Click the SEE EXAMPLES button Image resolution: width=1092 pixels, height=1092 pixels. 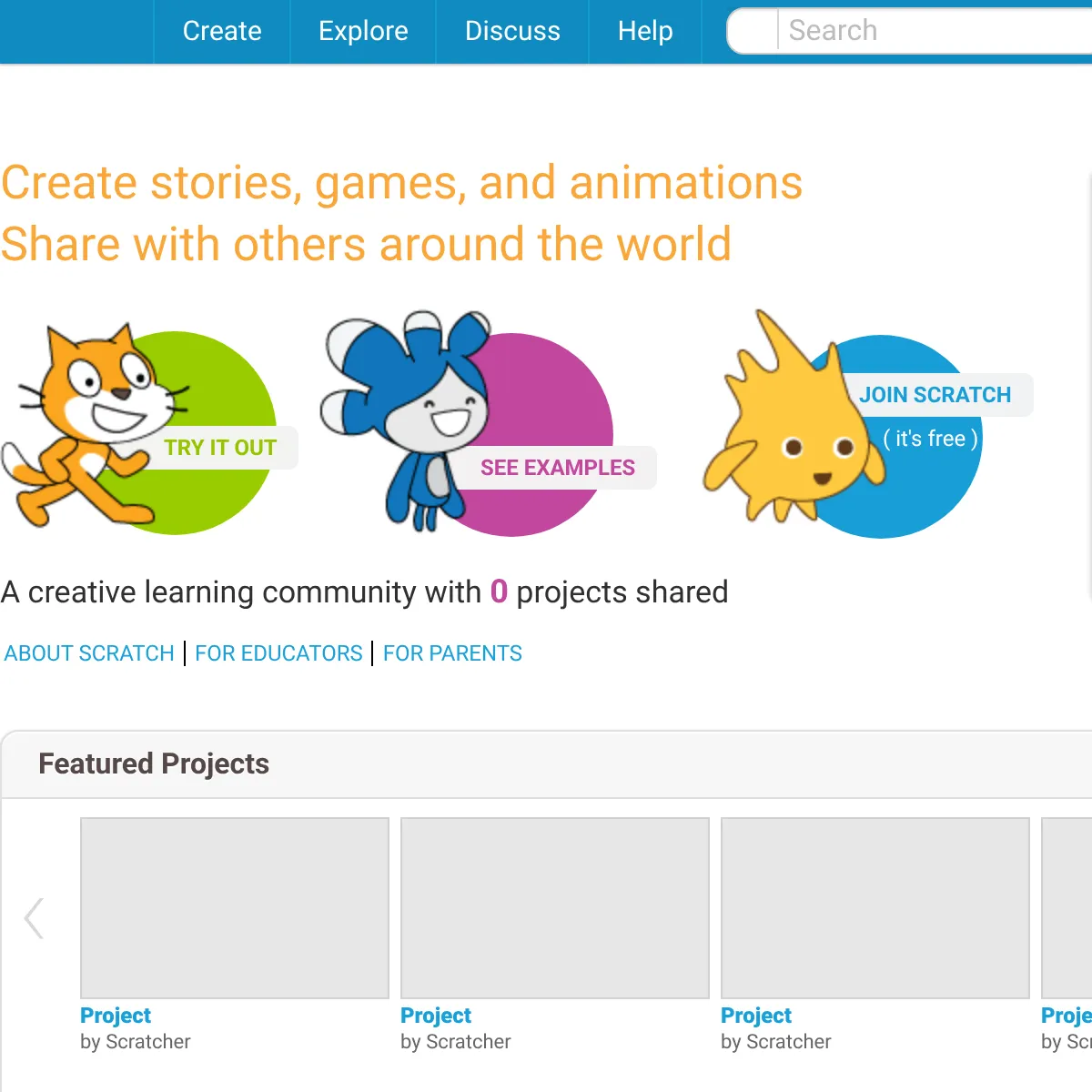point(557,468)
